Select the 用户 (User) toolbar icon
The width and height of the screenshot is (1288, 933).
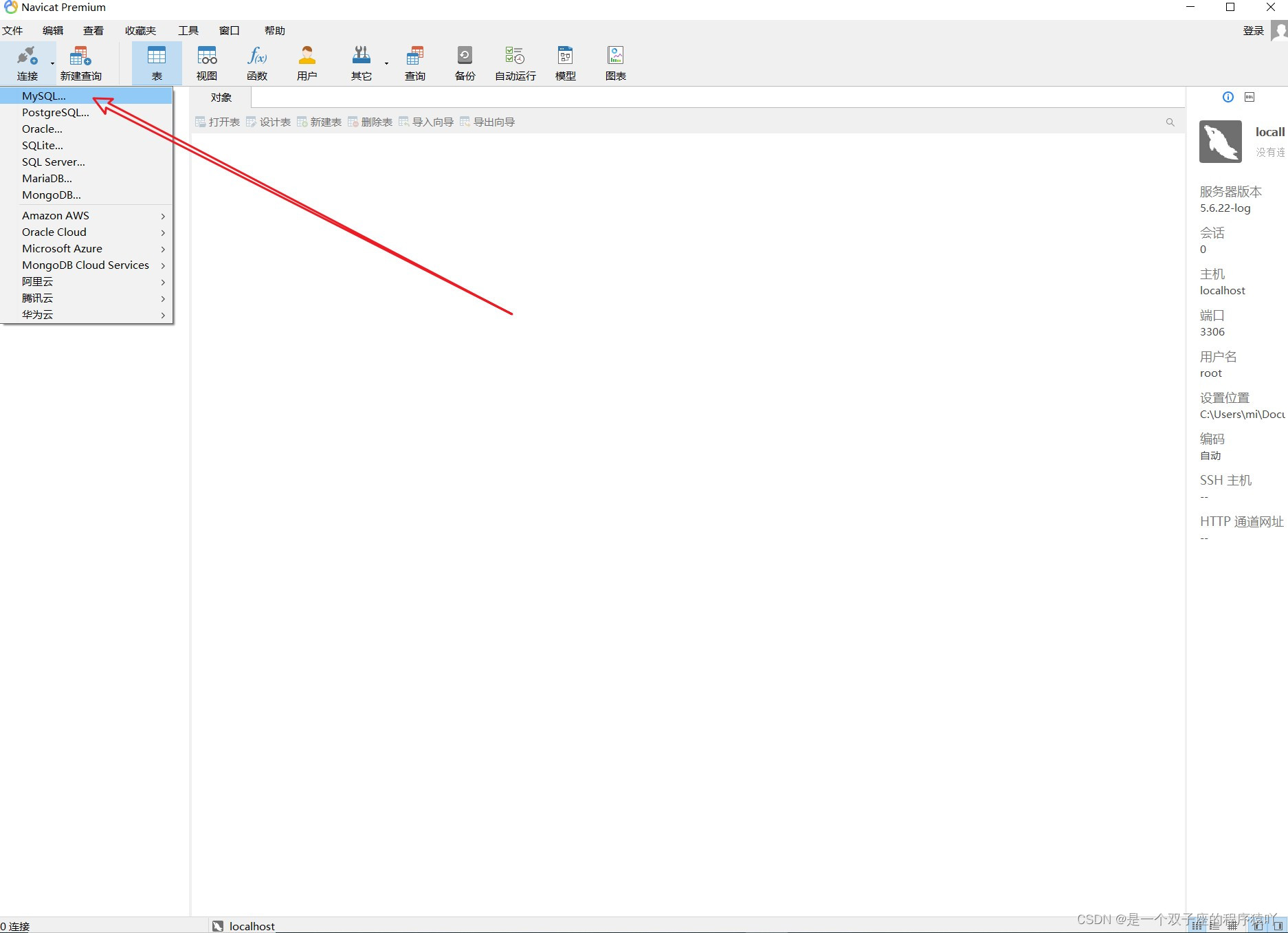tap(307, 63)
